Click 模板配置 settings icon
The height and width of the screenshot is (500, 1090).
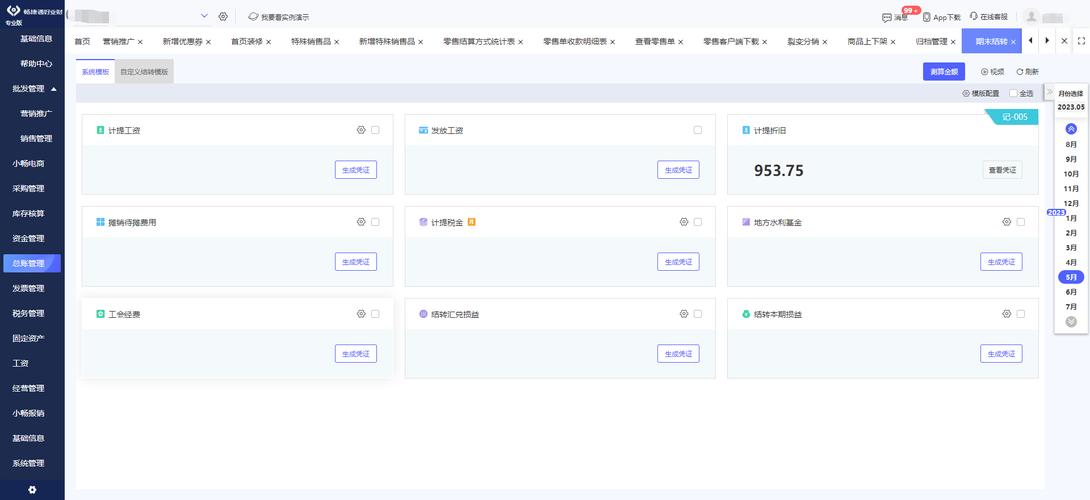[966, 93]
